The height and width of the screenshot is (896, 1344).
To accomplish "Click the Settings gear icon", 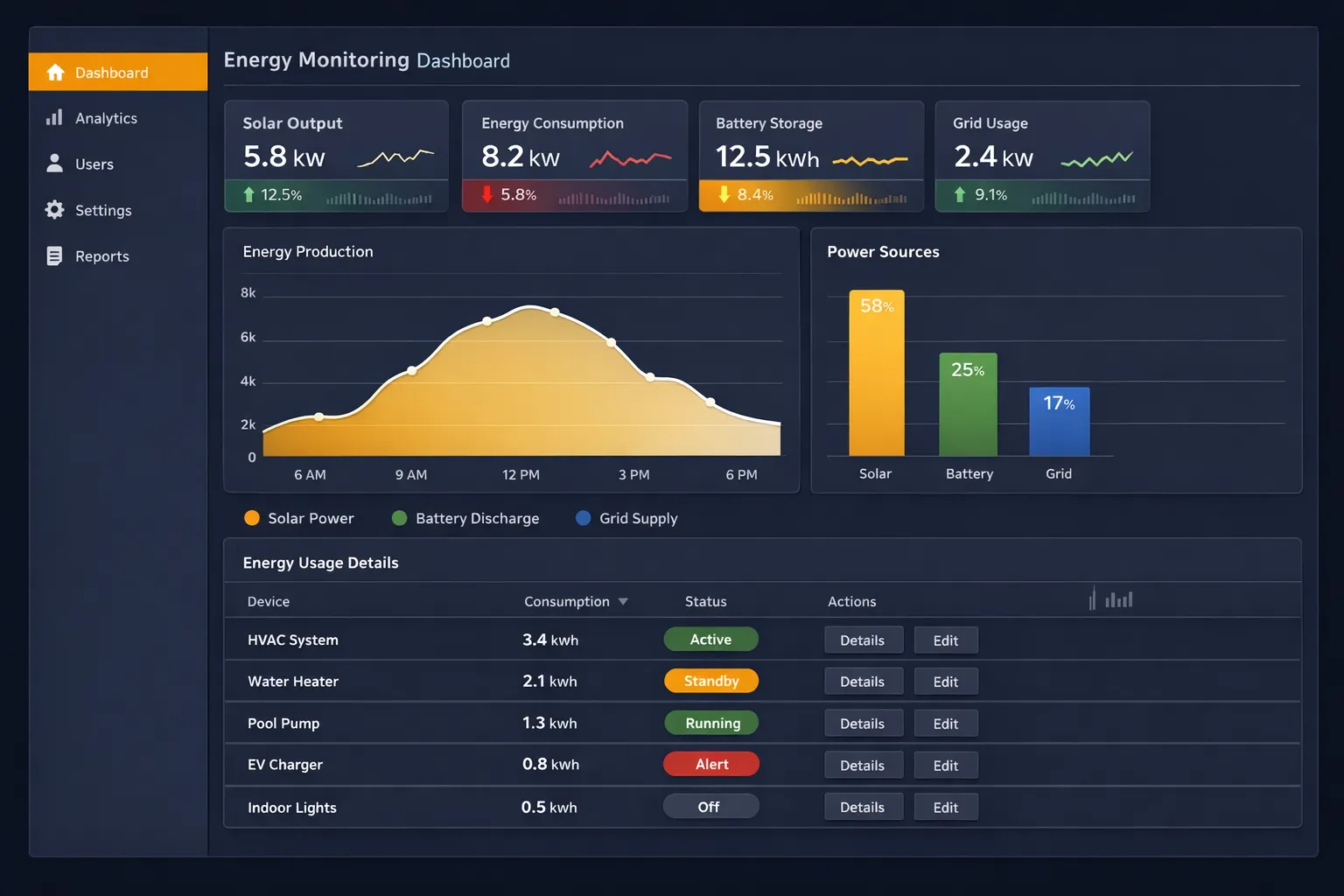I will point(54,210).
